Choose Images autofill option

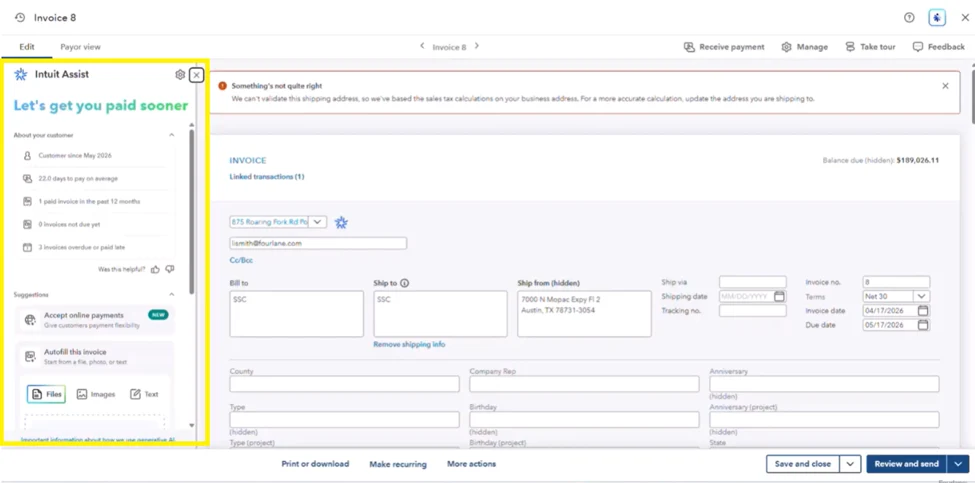[96, 394]
